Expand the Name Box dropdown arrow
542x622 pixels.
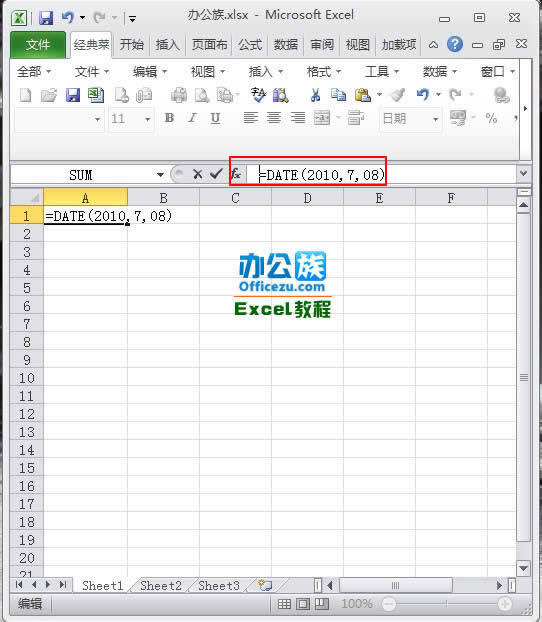click(160, 175)
